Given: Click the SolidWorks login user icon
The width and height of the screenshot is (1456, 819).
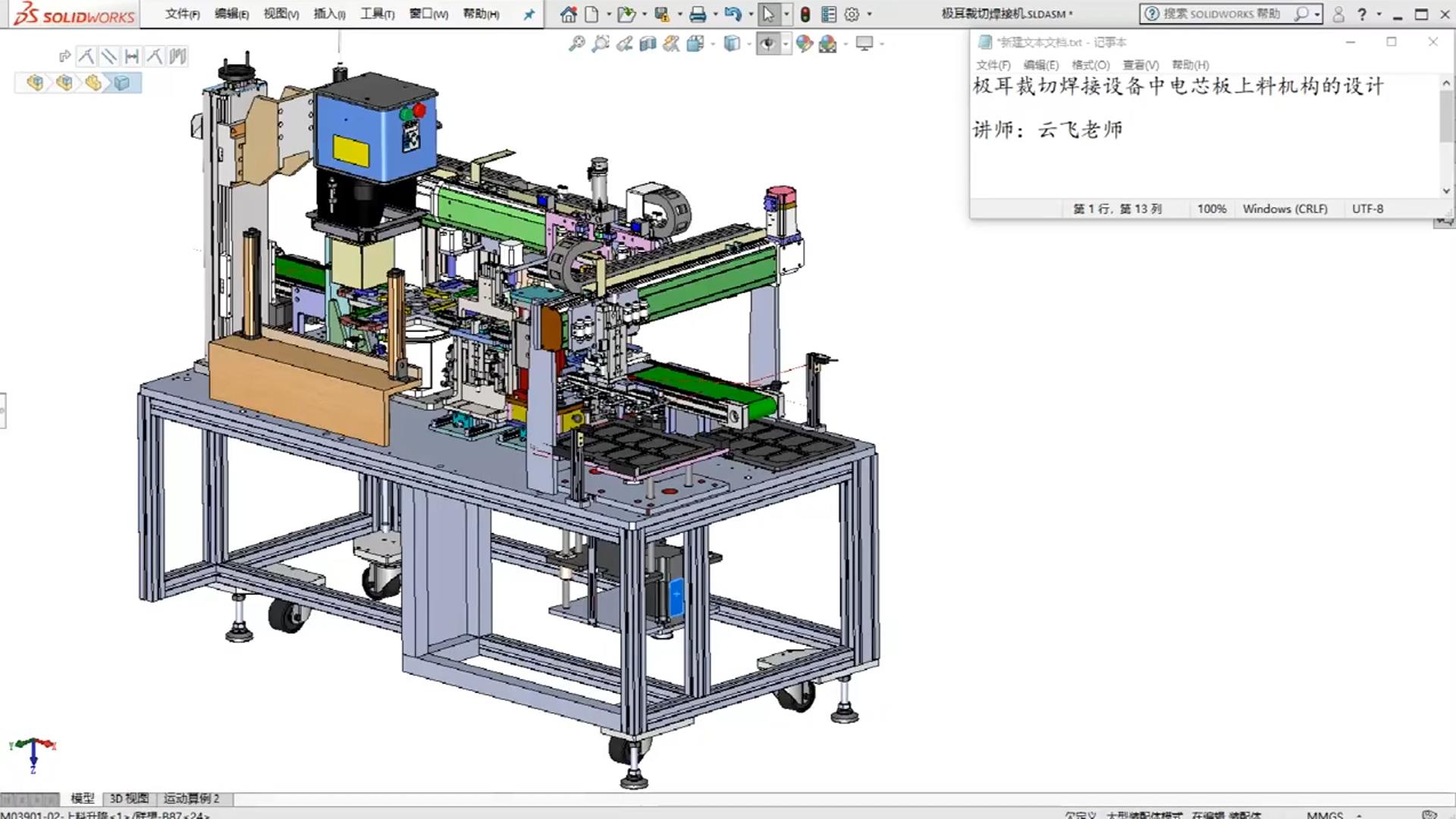Looking at the screenshot, I should 1338,14.
